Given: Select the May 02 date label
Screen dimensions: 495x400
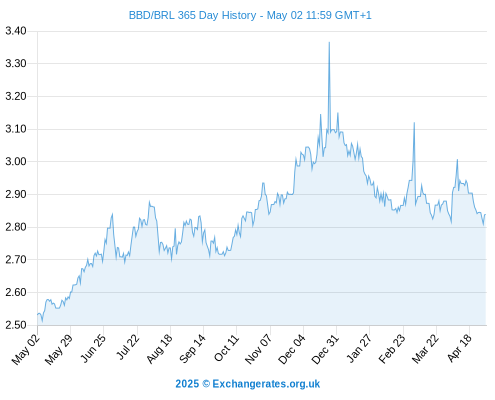Looking at the screenshot, I should [26, 349].
